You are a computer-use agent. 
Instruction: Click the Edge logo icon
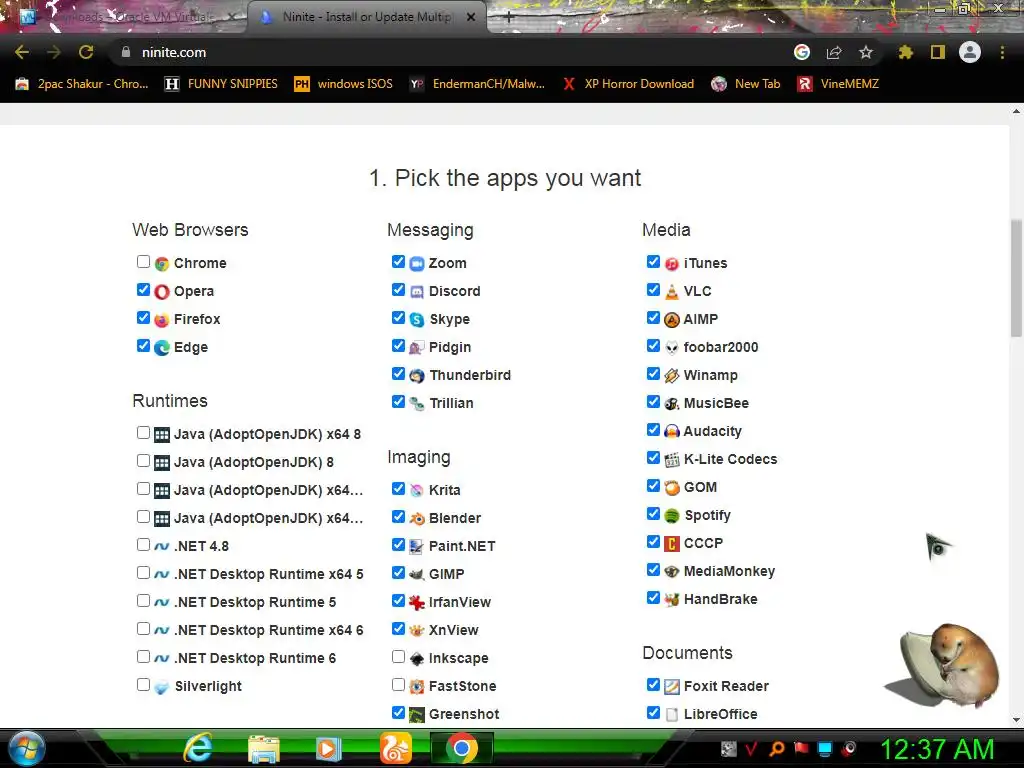[162, 348]
